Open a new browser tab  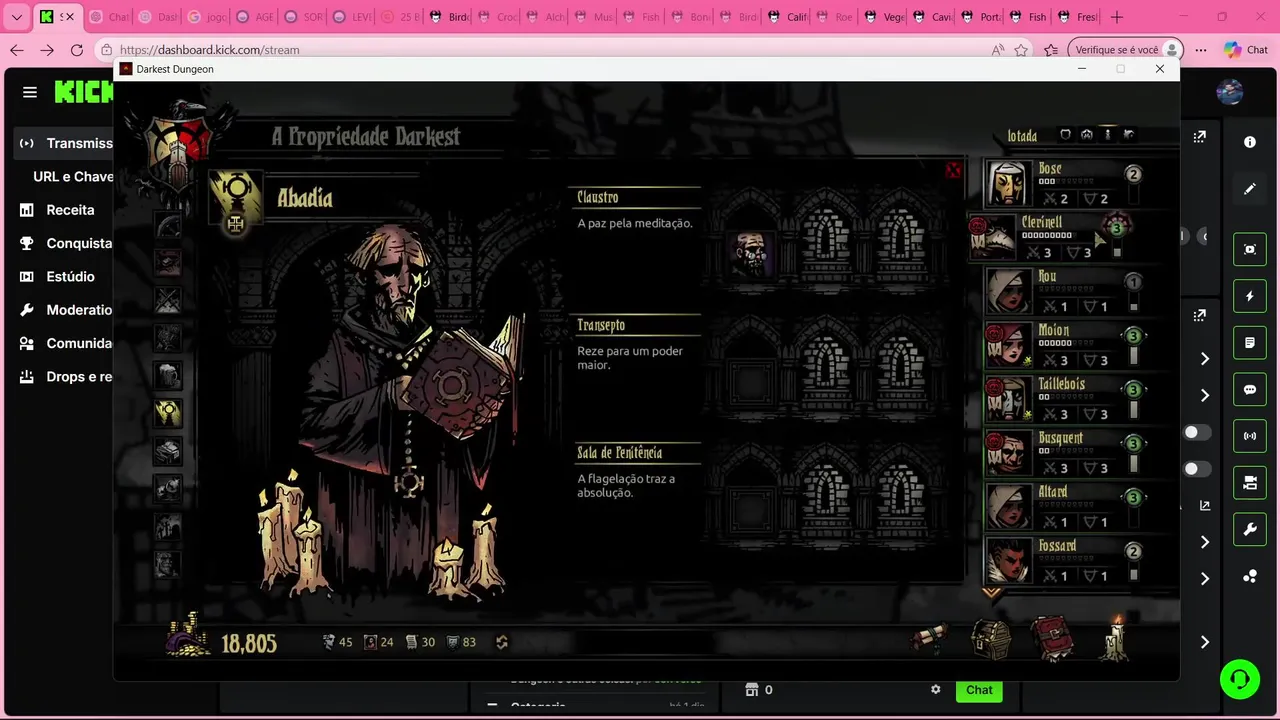tap(1117, 17)
